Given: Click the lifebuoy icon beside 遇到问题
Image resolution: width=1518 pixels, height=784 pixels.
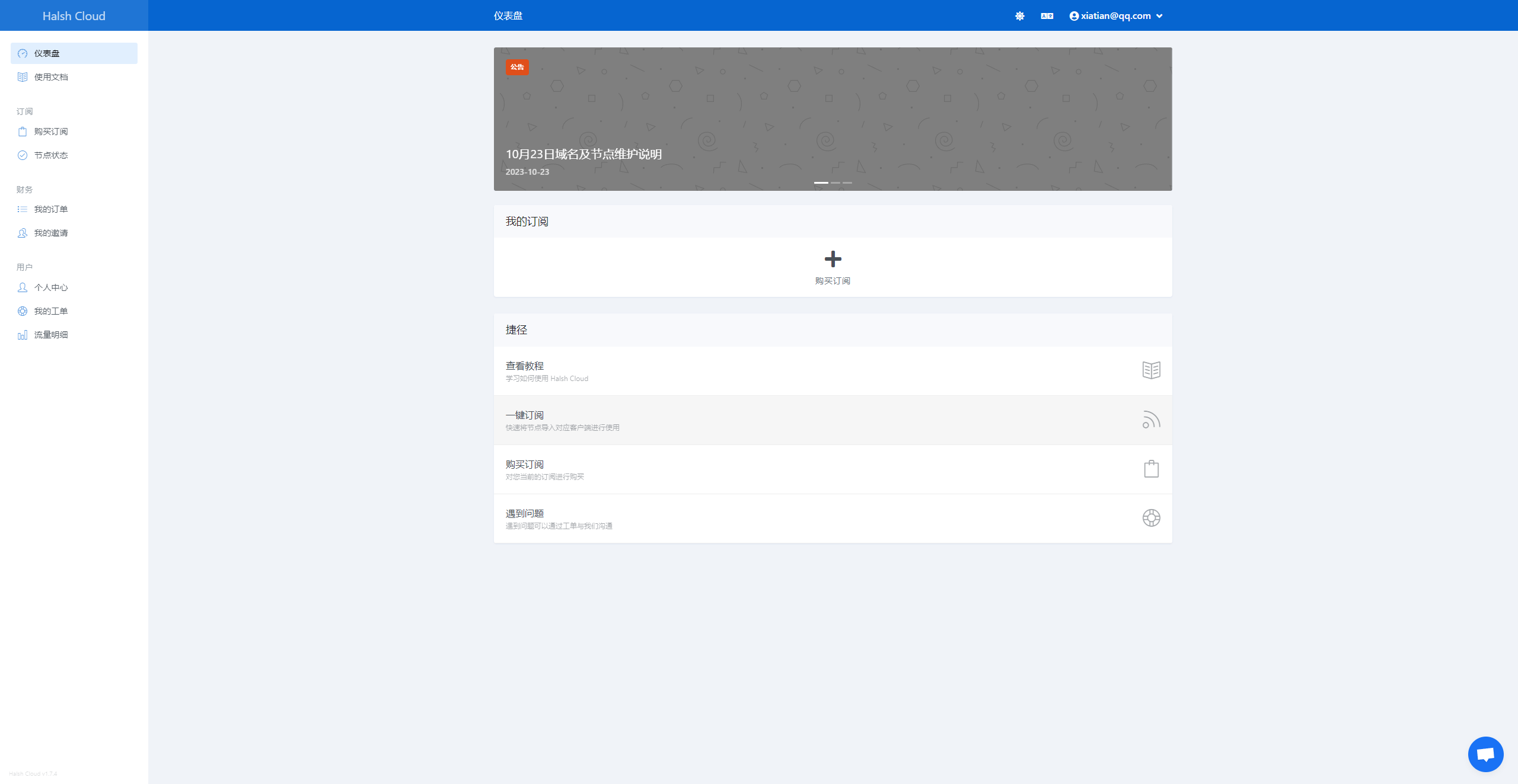Looking at the screenshot, I should point(1151,518).
